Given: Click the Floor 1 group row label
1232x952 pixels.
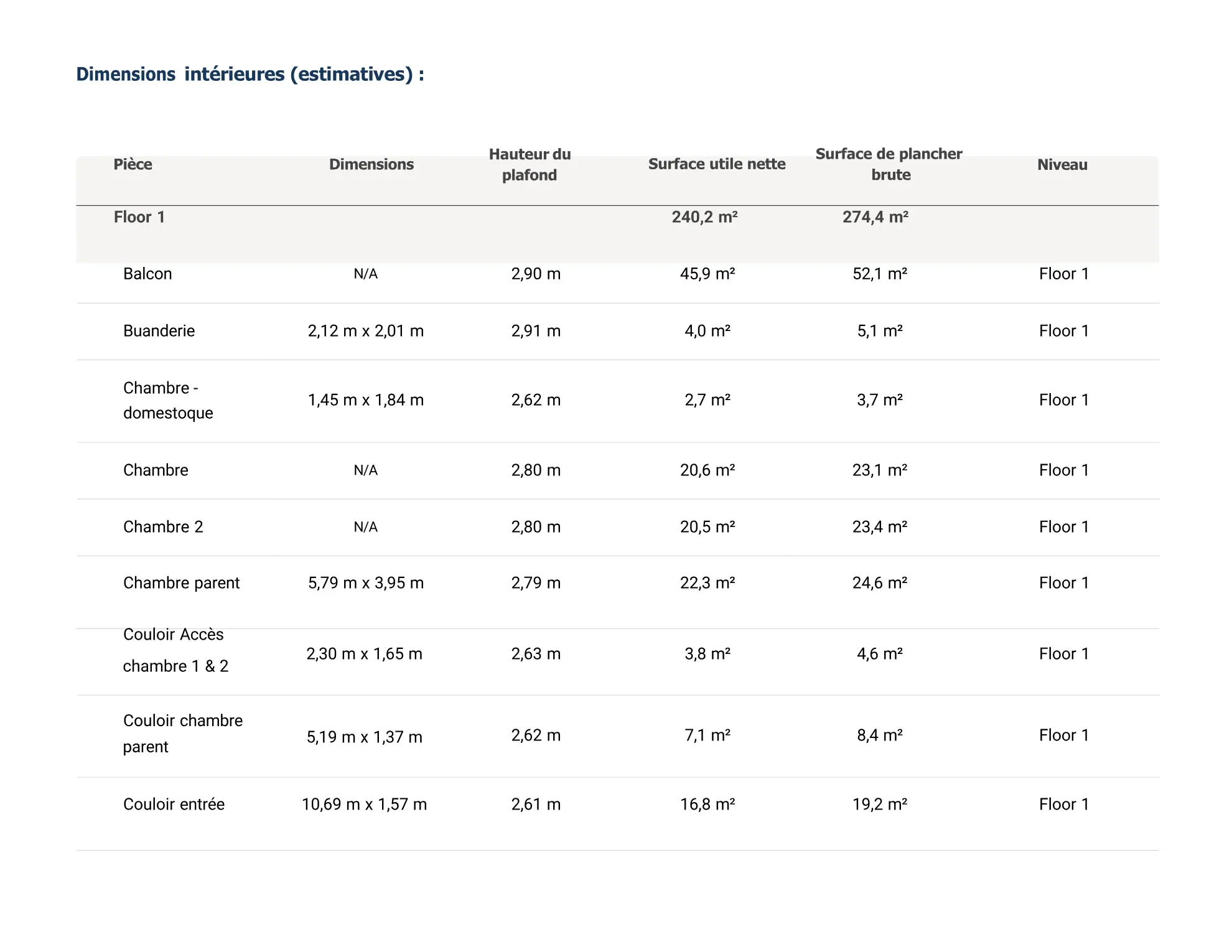Looking at the screenshot, I should (x=139, y=217).
